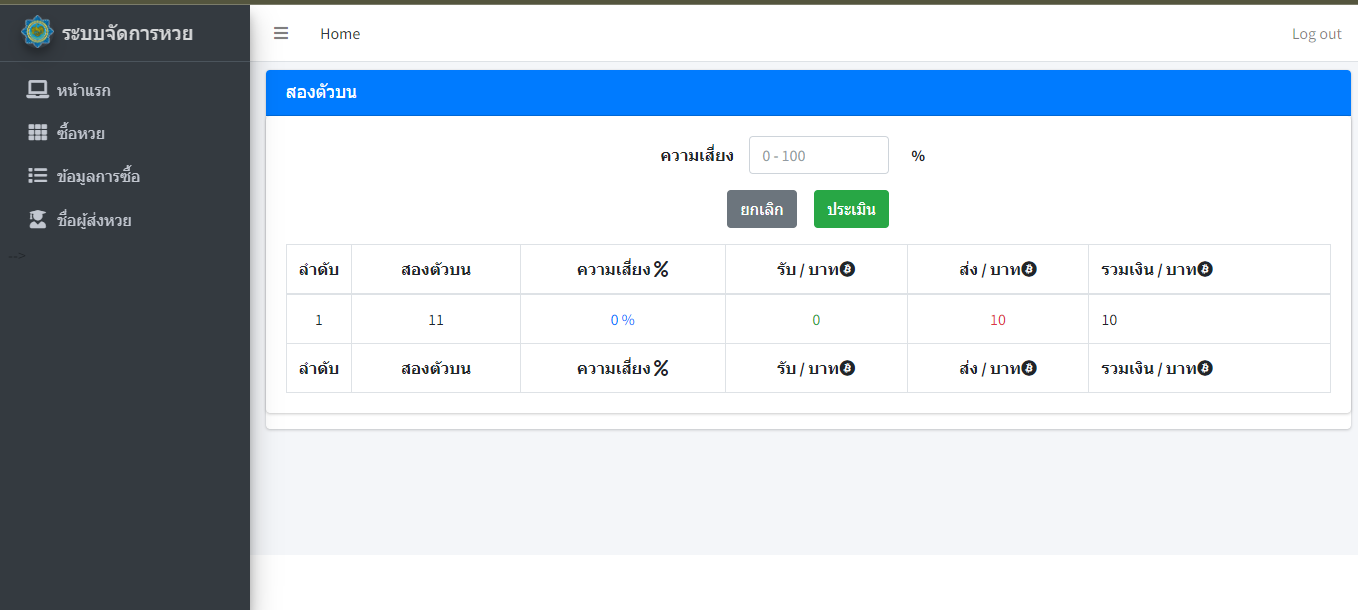The width and height of the screenshot is (1358, 610).
Task: Click the ระบบจัดการหวย brand title
Action: pos(127,33)
